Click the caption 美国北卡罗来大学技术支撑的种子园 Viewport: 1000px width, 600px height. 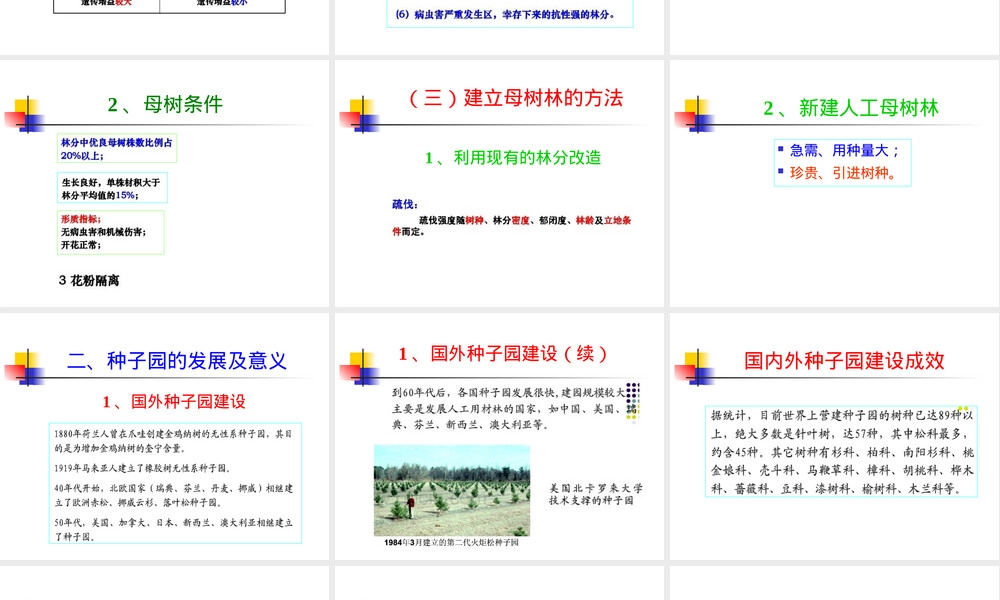pos(596,494)
